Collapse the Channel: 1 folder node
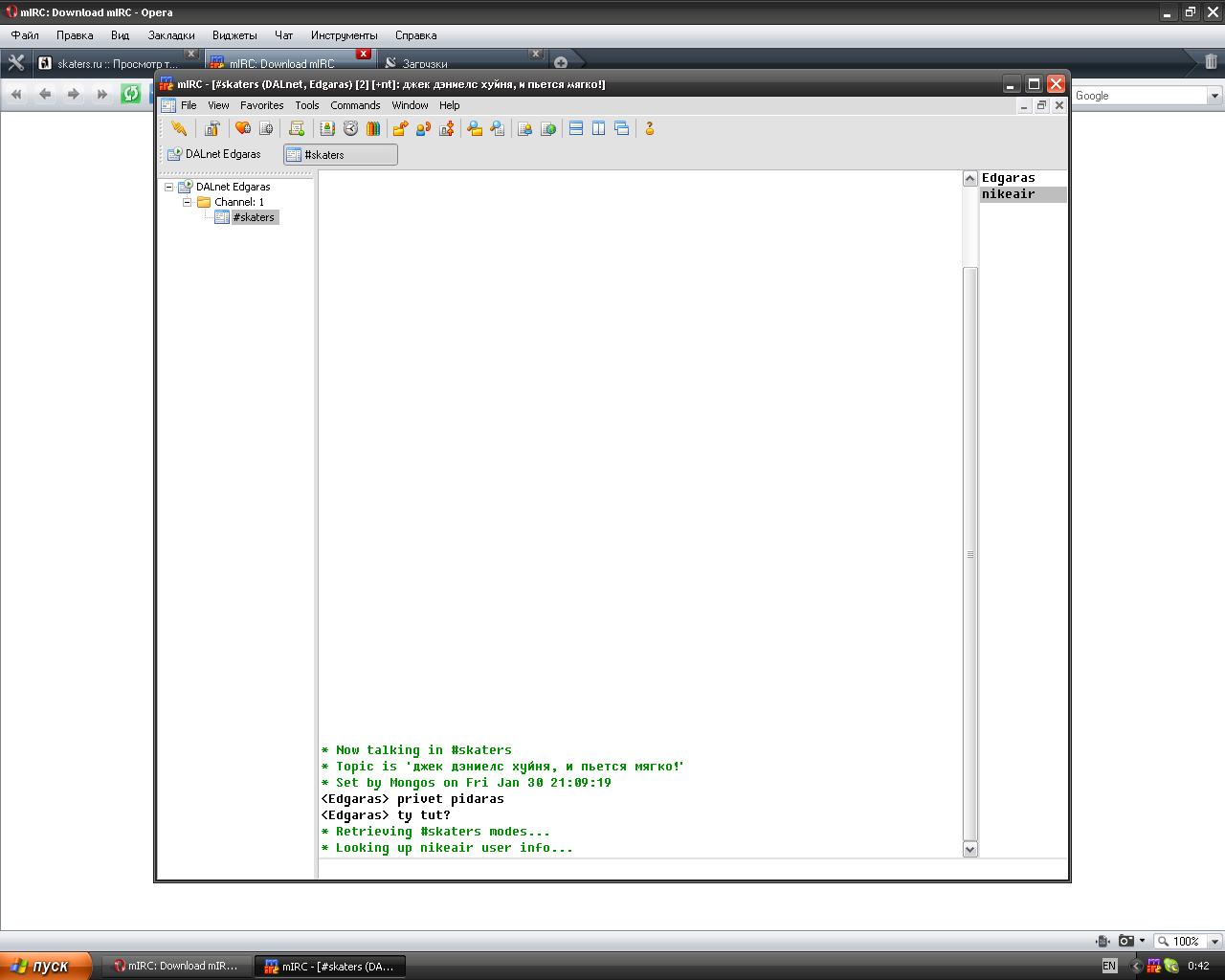 tap(188, 202)
